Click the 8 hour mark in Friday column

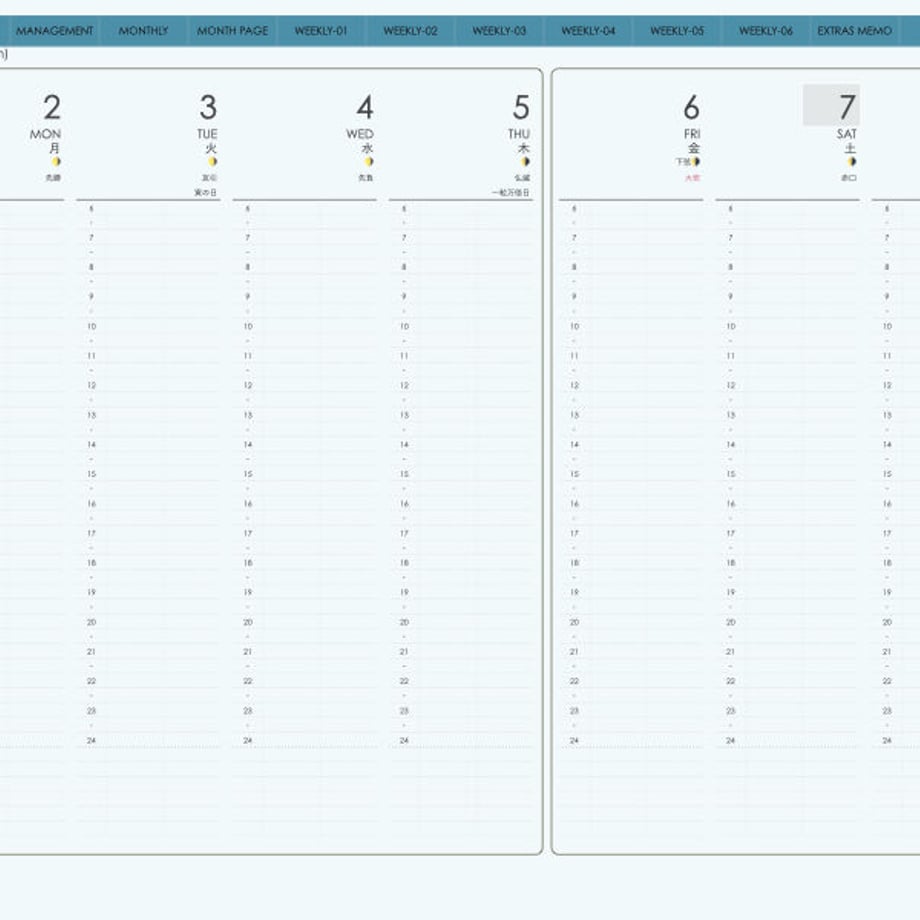[x=574, y=267]
